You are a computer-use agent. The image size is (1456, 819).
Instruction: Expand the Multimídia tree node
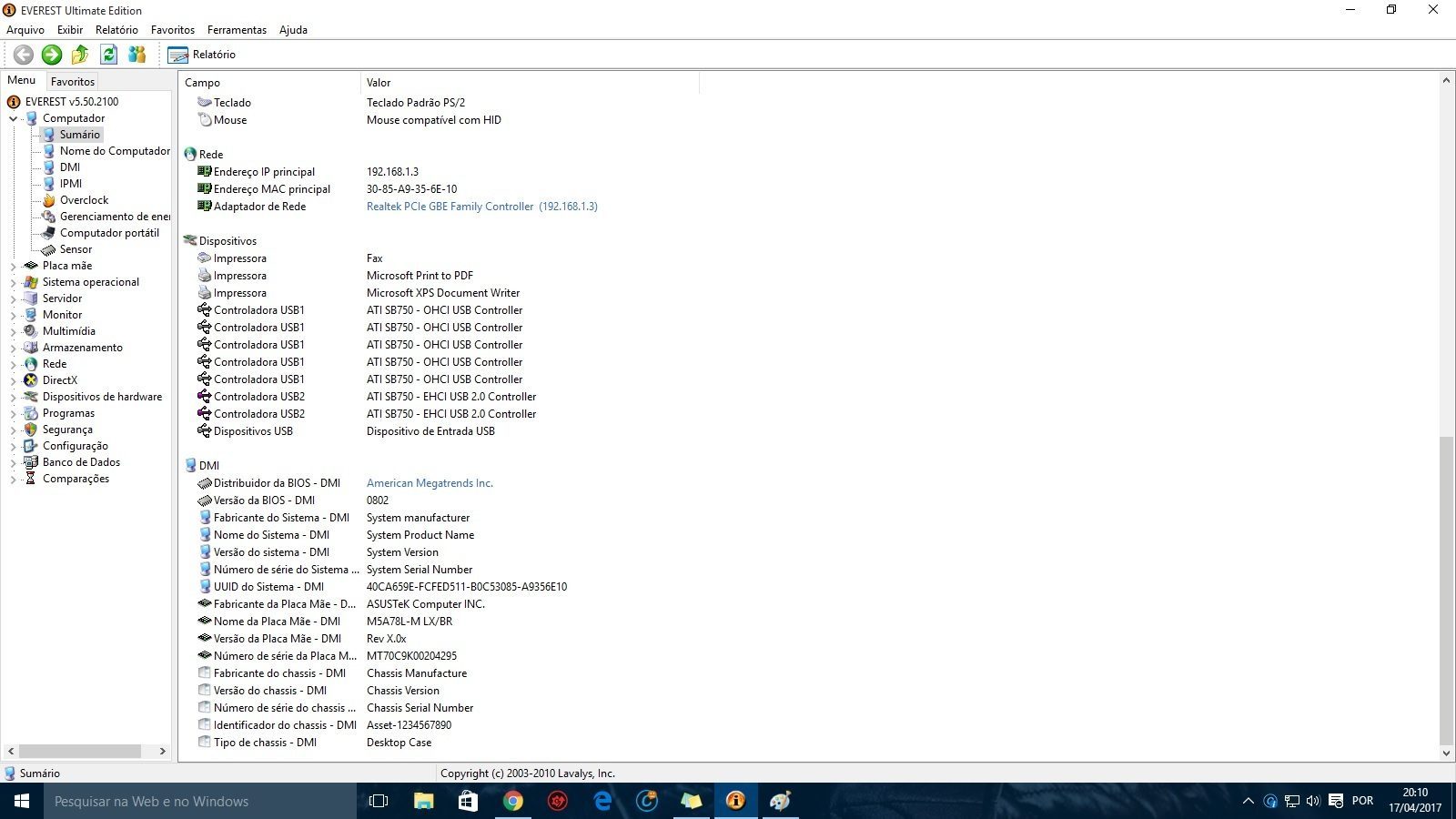click(x=13, y=331)
